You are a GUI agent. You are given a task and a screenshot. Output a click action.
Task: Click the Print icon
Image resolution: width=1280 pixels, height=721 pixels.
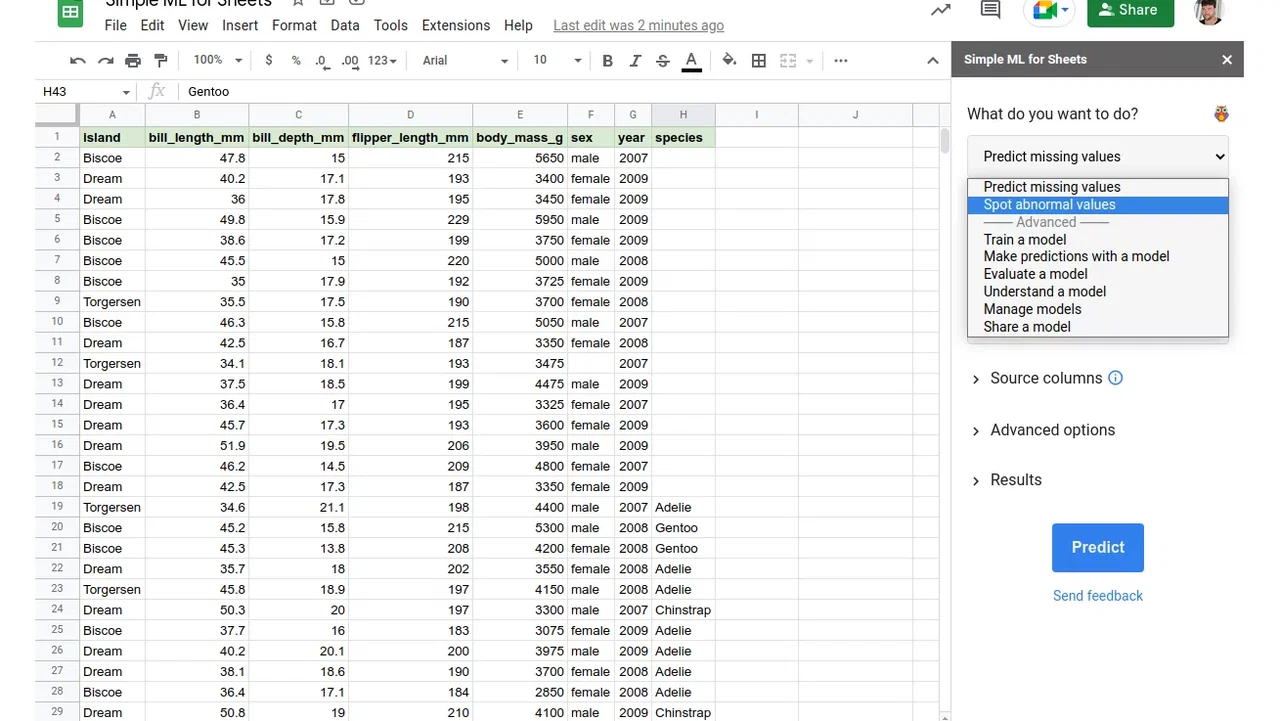pos(133,61)
